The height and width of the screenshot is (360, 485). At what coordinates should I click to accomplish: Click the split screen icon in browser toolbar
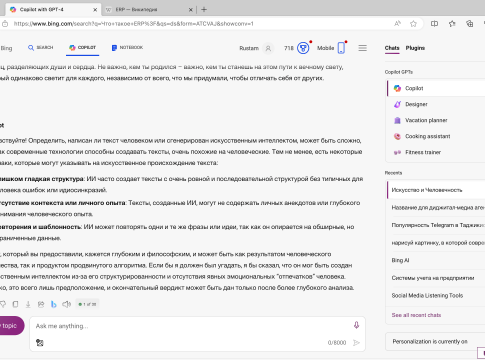coord(434,24)
